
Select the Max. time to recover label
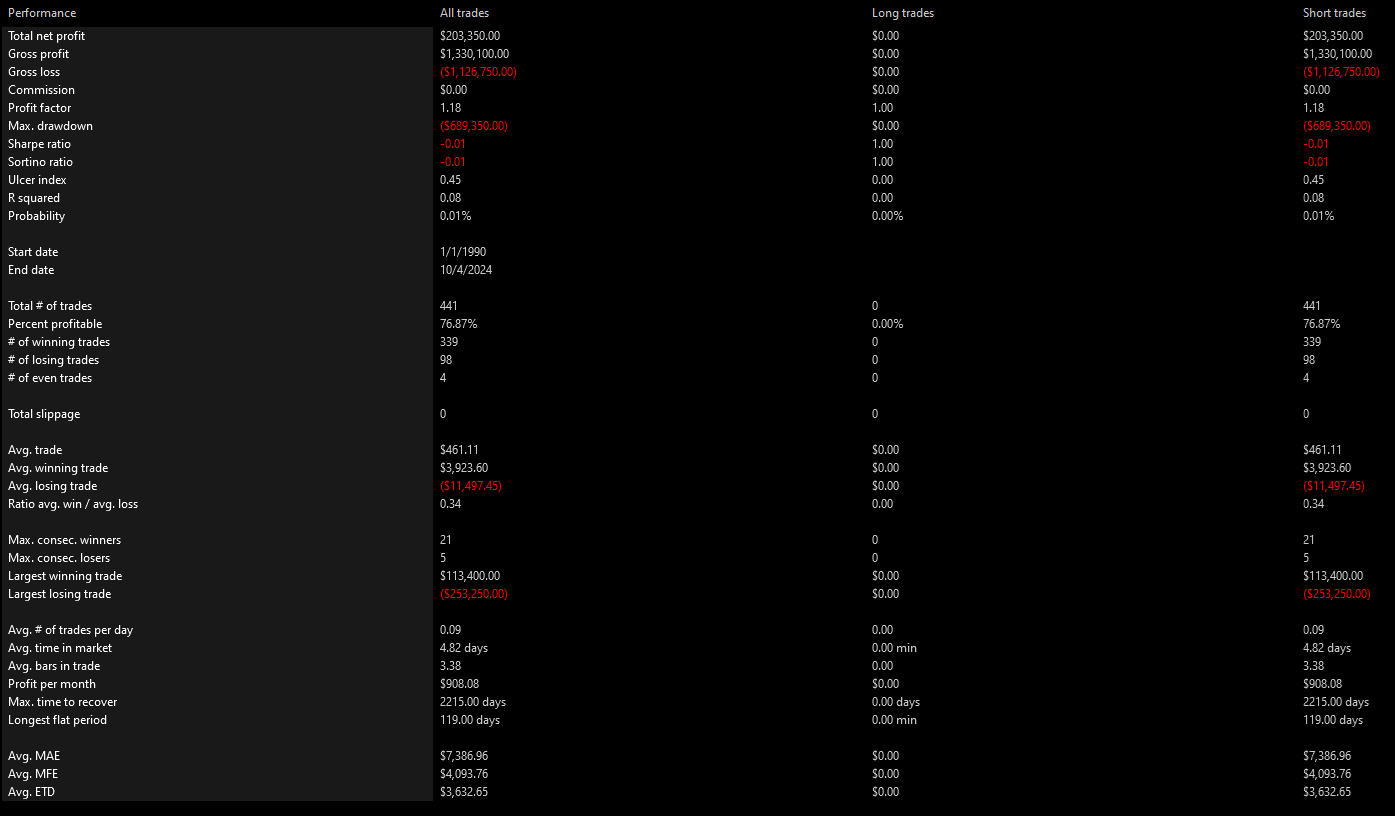[x=62, y=702]
